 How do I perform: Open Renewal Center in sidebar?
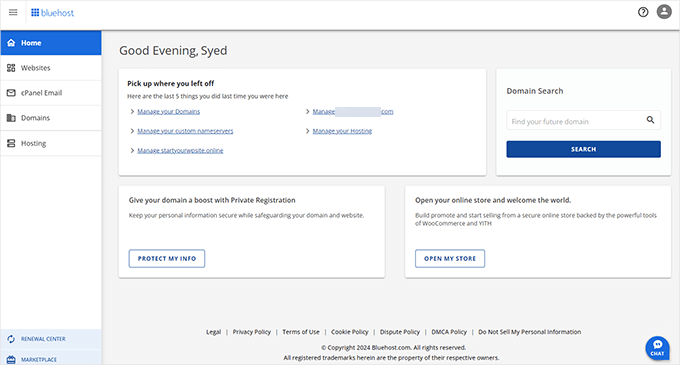click(x=51, y=339)
